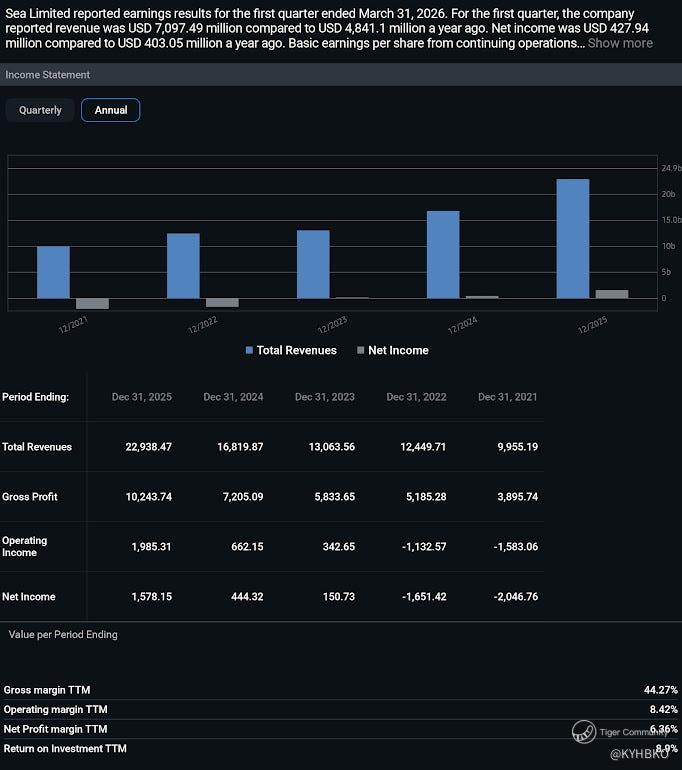Image resolution: width=682 pixels, height=770 pixels.
Task: Select net income value -1,651.42
Action: tap(424, 597)
